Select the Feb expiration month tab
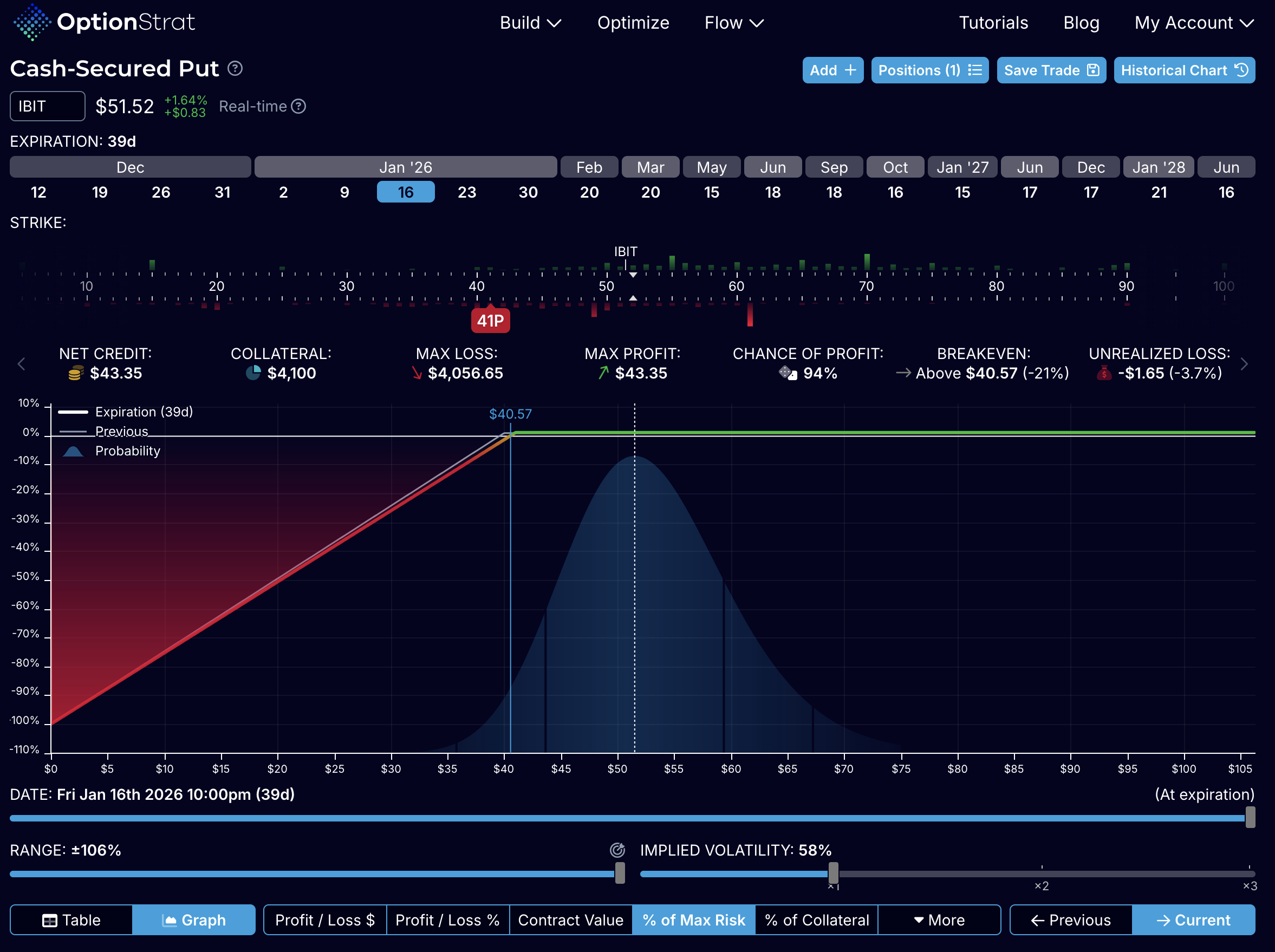This screenshot has width=1275, height=952. 589,167
